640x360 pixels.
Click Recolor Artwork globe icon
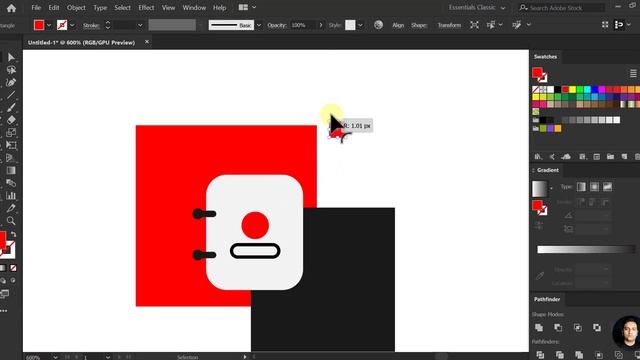(378, 25)
